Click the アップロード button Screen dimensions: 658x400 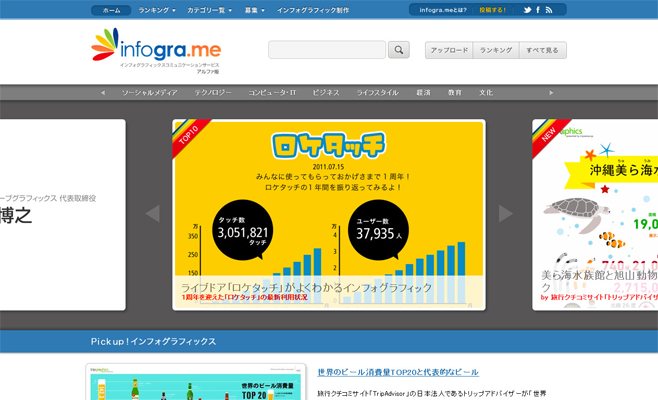coord(449,50)
